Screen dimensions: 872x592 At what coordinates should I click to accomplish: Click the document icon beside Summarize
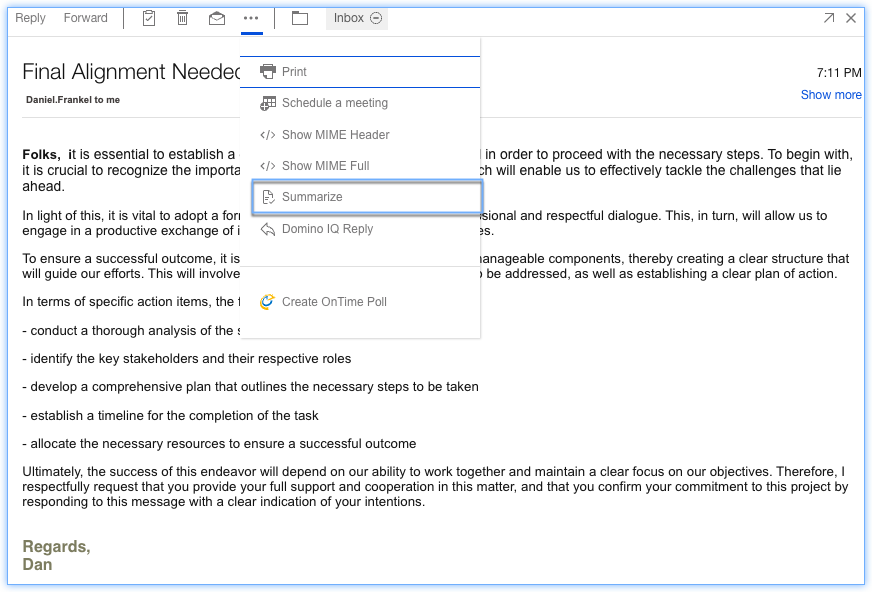[x=268, y=197]
